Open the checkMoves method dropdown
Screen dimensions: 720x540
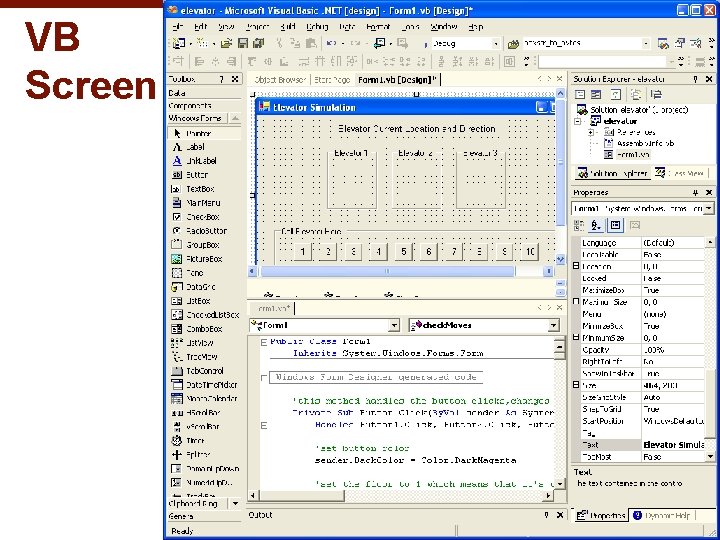(x=553, y=325)
